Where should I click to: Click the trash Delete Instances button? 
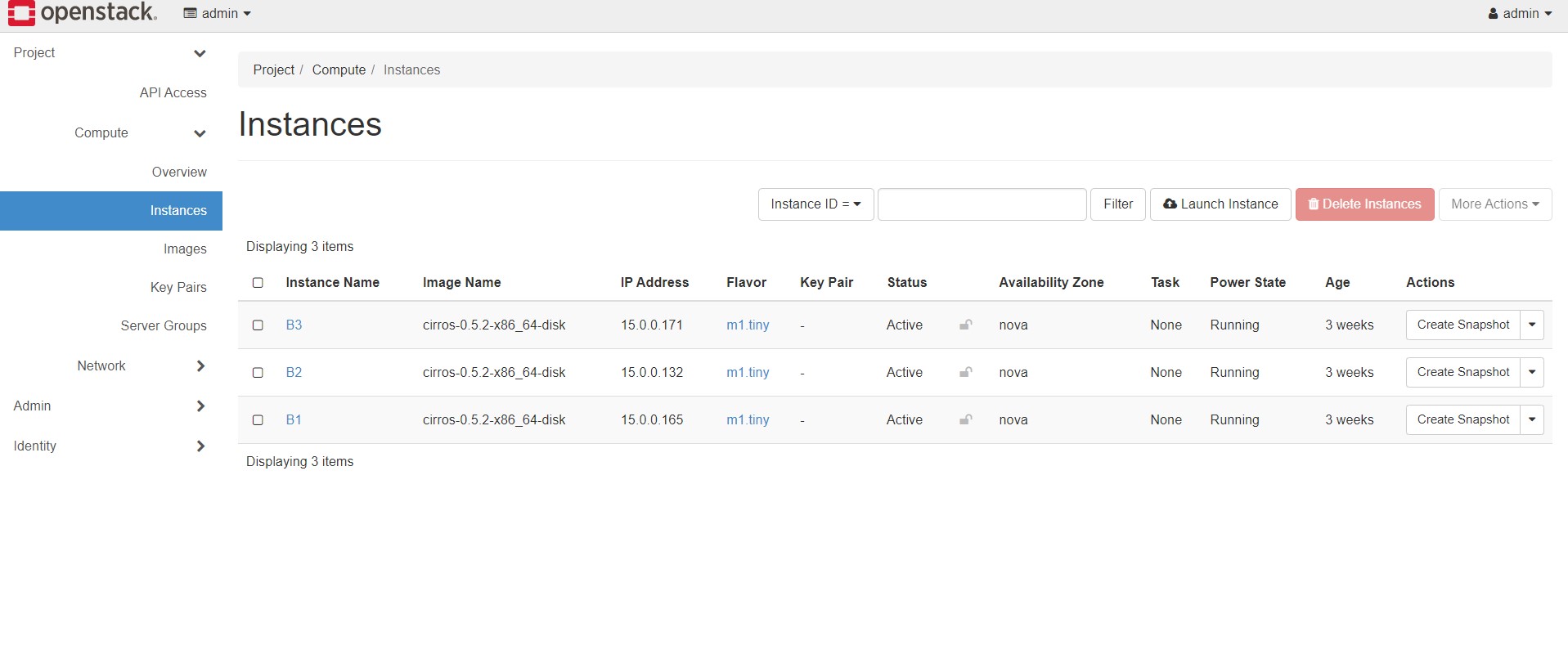click(1364, 204)
